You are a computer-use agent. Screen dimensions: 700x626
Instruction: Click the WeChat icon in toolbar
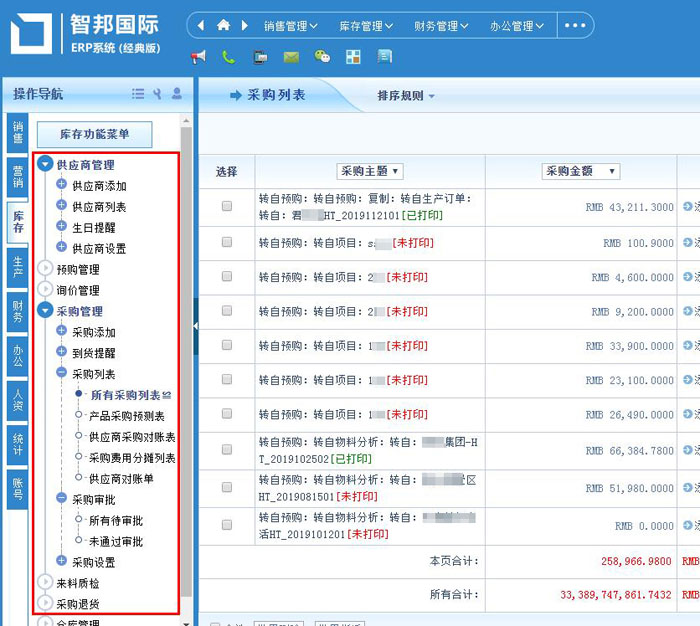pyautogui.click(x=322, y=57)
